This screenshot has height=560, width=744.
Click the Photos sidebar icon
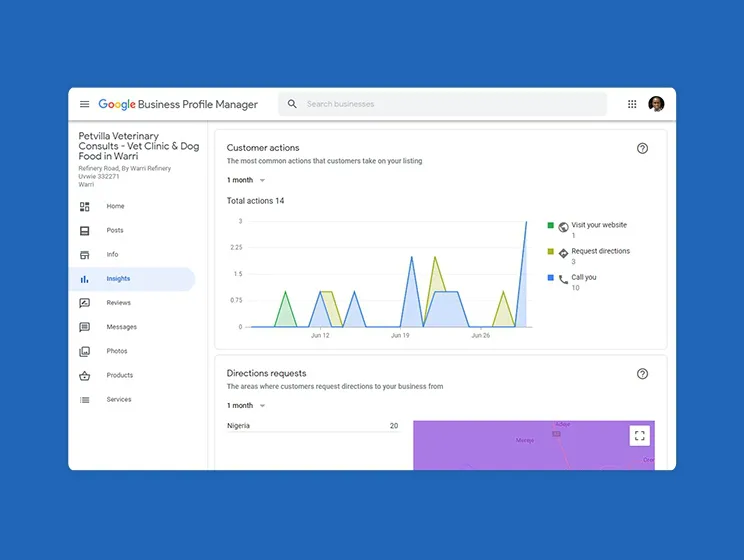(x=84, y=351)
